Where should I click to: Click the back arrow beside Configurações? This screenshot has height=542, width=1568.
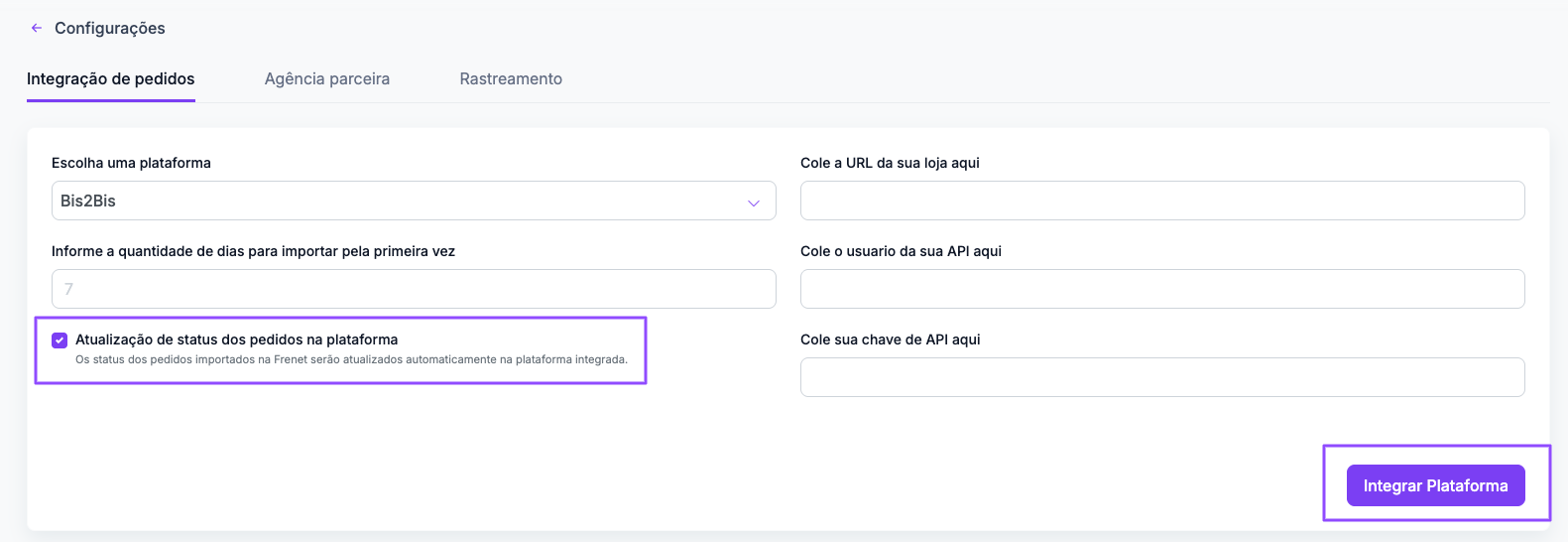coord(37,28)
